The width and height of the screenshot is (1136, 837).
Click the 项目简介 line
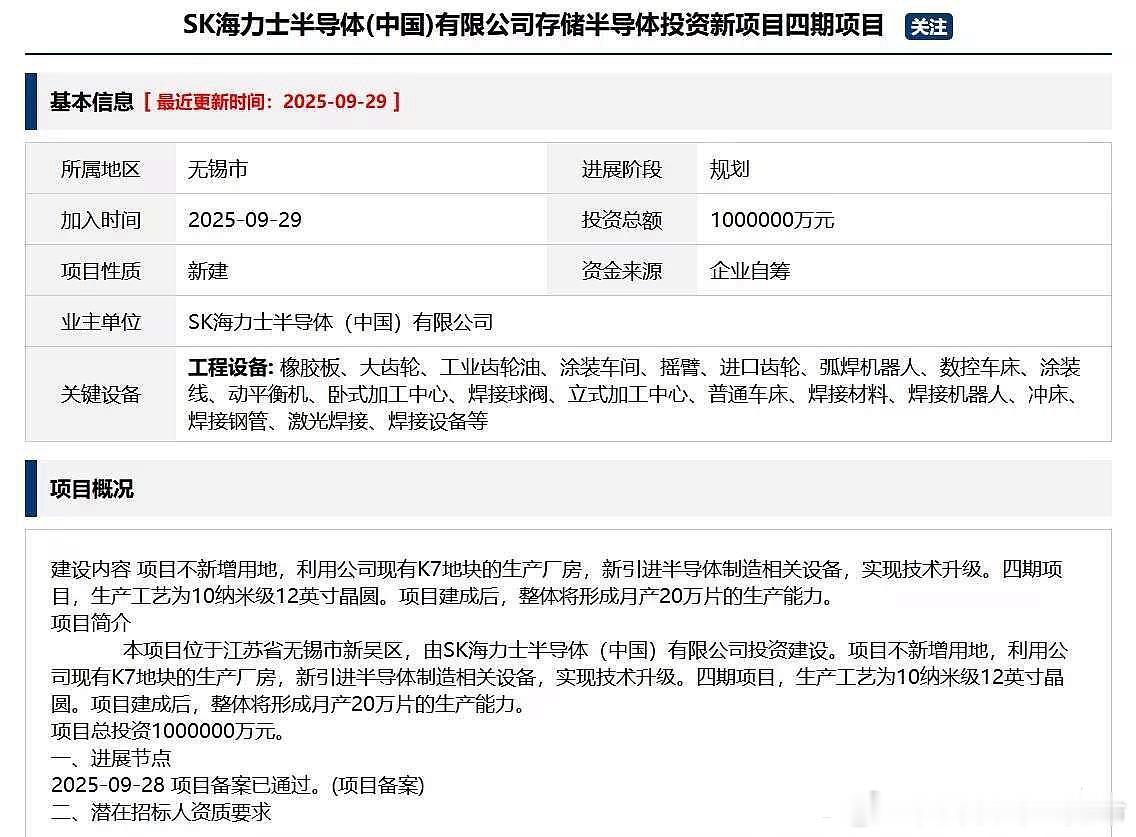[91, 622]
